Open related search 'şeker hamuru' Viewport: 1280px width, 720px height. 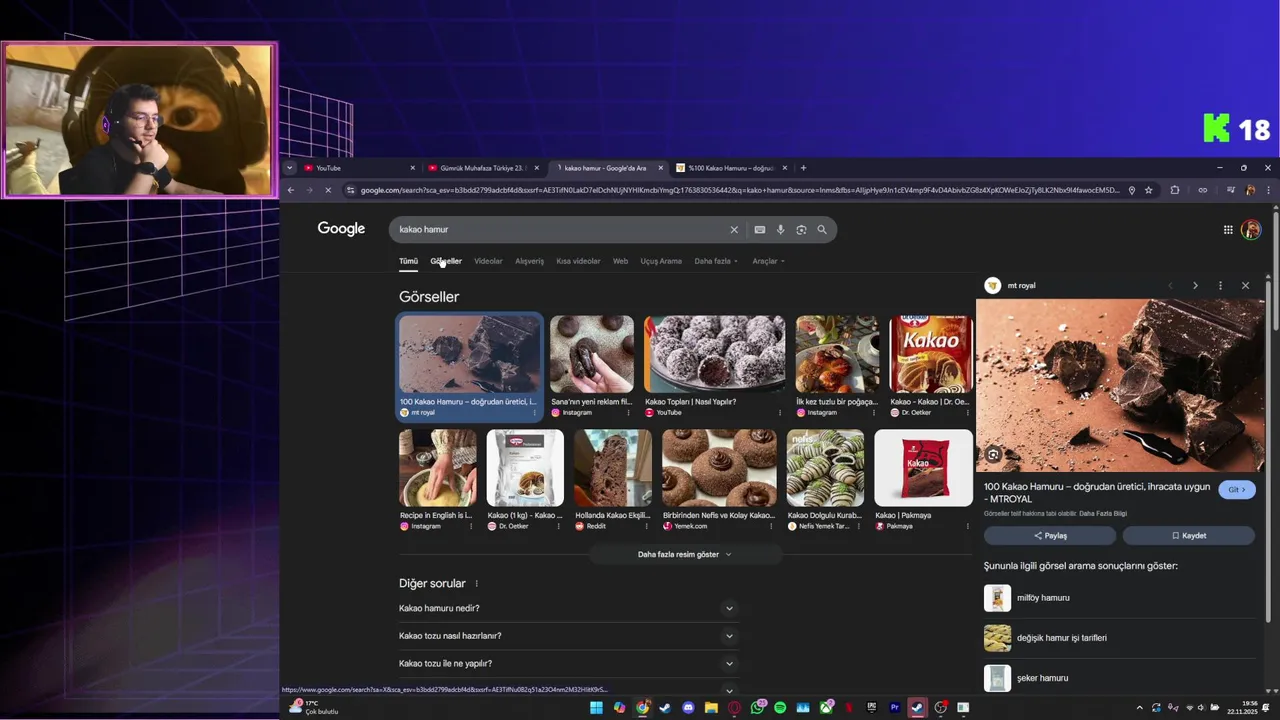1120,678
